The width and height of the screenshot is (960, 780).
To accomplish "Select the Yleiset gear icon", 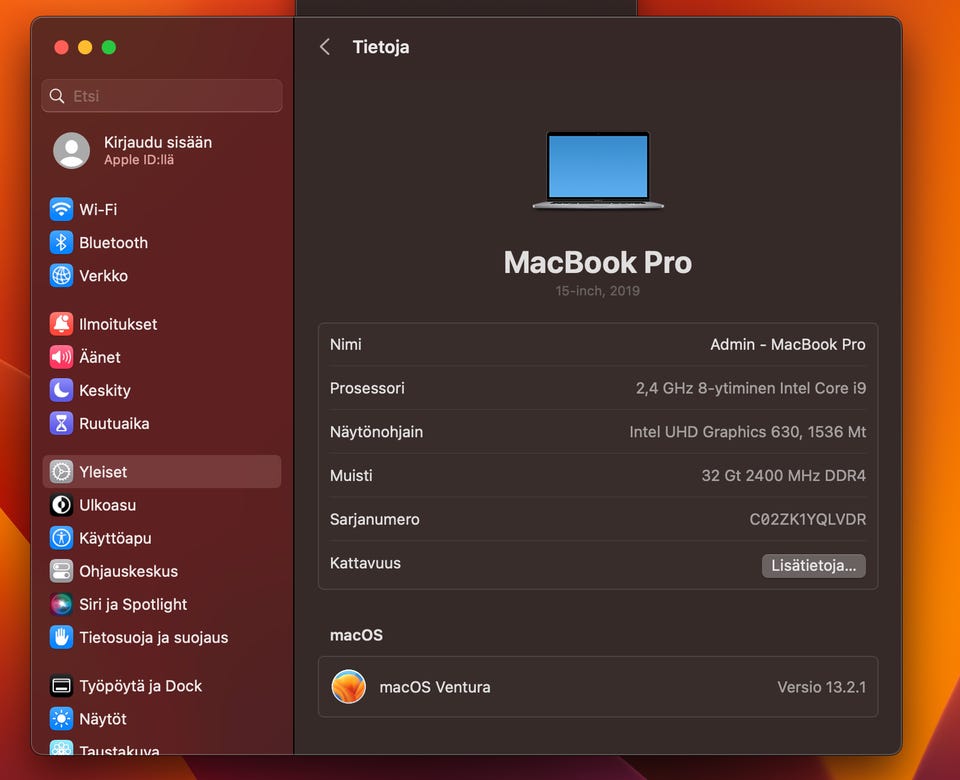I will tap(61, 471).
